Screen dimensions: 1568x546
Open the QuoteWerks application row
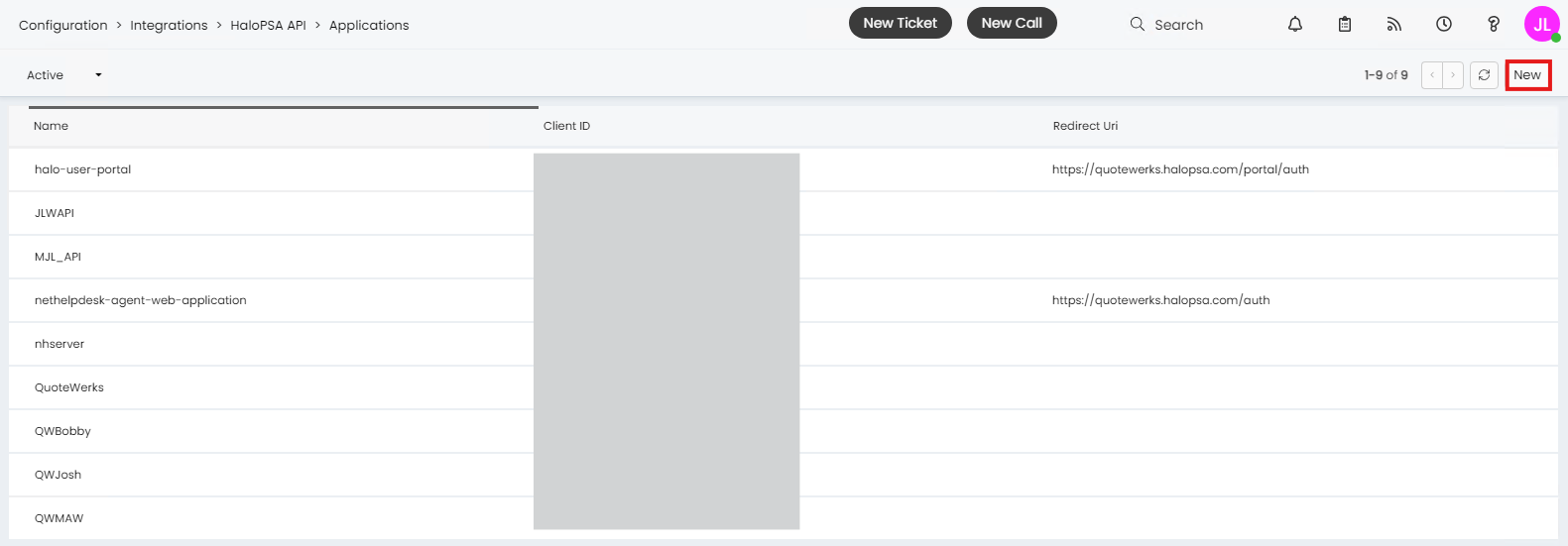[69, 387]
